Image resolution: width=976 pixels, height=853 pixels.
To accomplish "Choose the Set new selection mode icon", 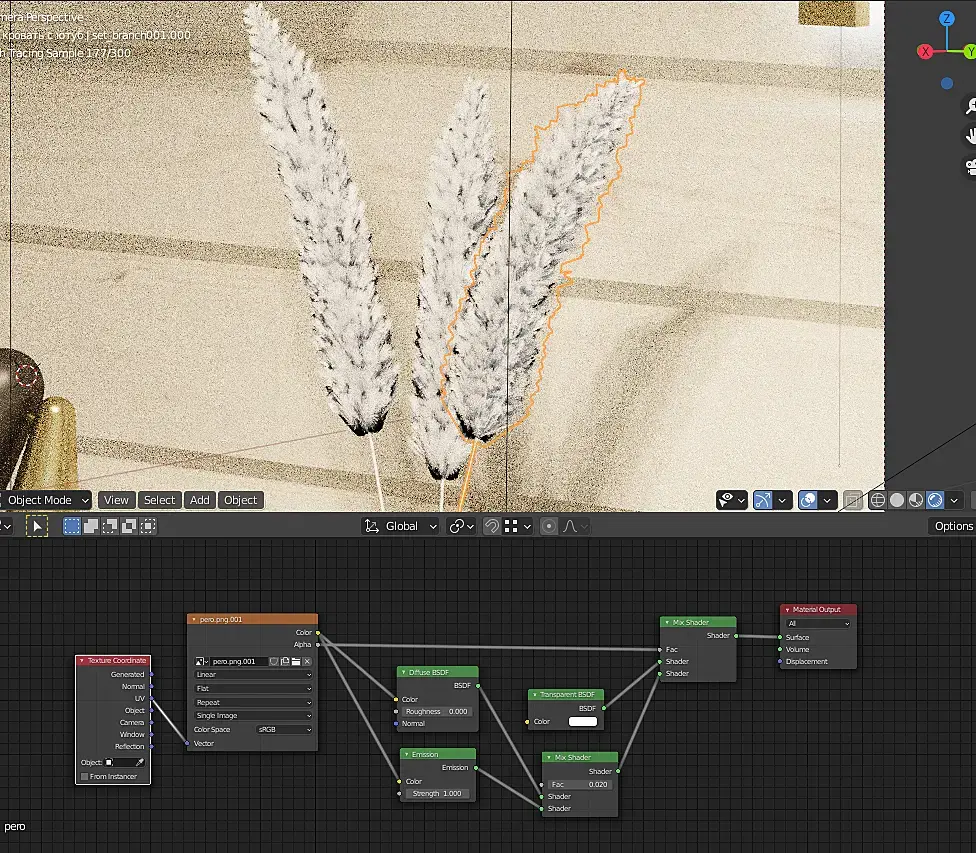I will pos(72,527).
